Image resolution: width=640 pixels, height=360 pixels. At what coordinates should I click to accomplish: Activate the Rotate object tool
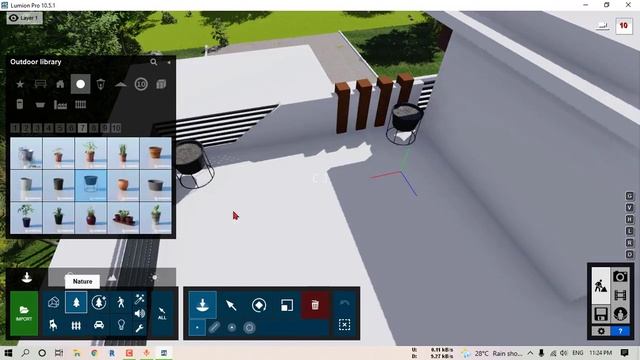pos(259,305)
